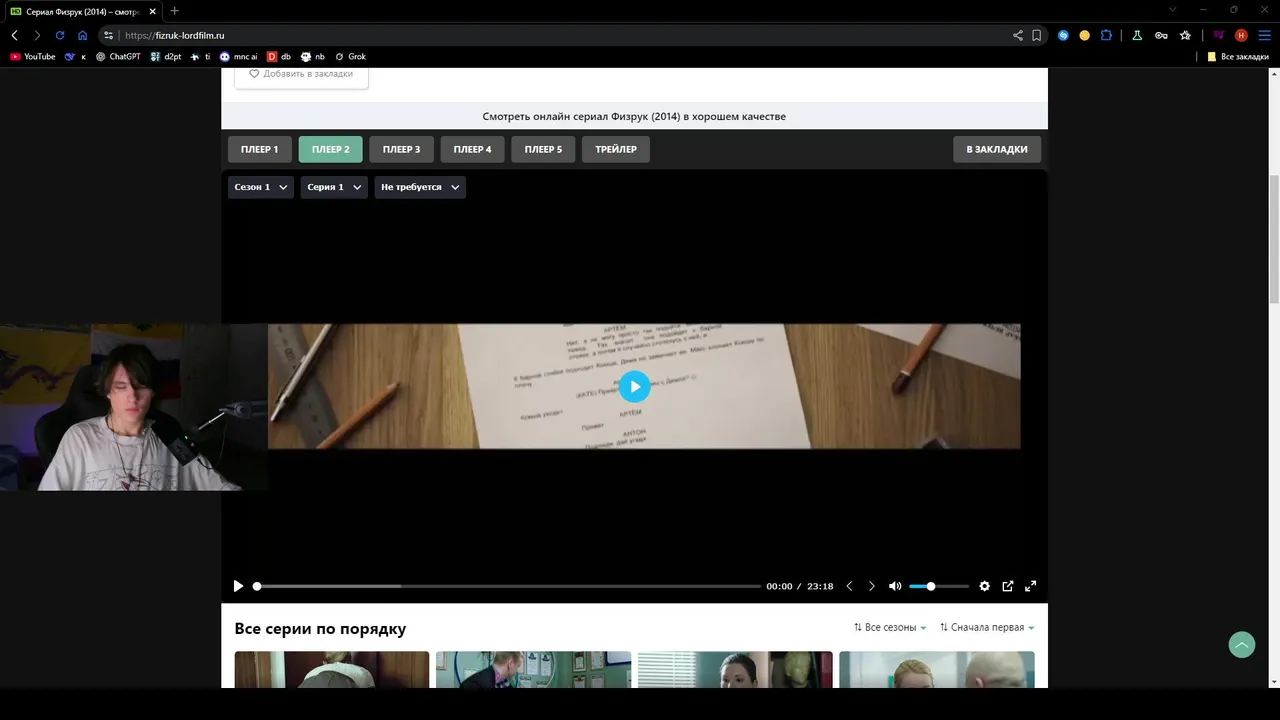The image size is (1280, 720).
Task: Expand the Сначала первая sort option
Action: pyautogui.click(x=987, y=627)
